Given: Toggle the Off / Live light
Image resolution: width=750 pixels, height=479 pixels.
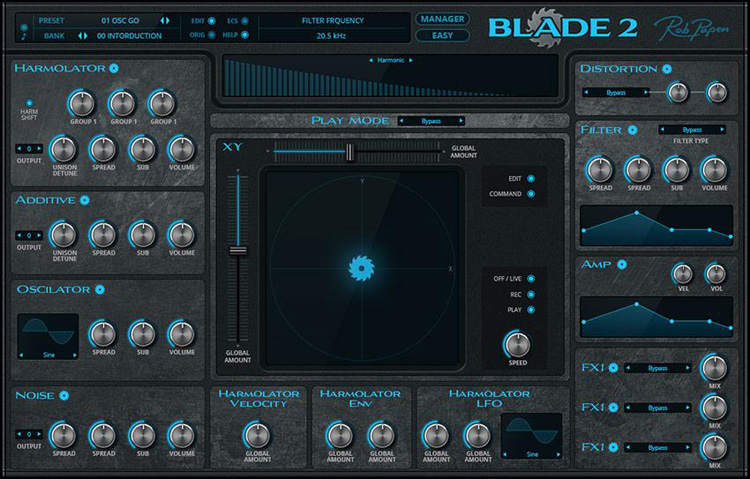Looking at the screenshot, I should tap(530, 278).
